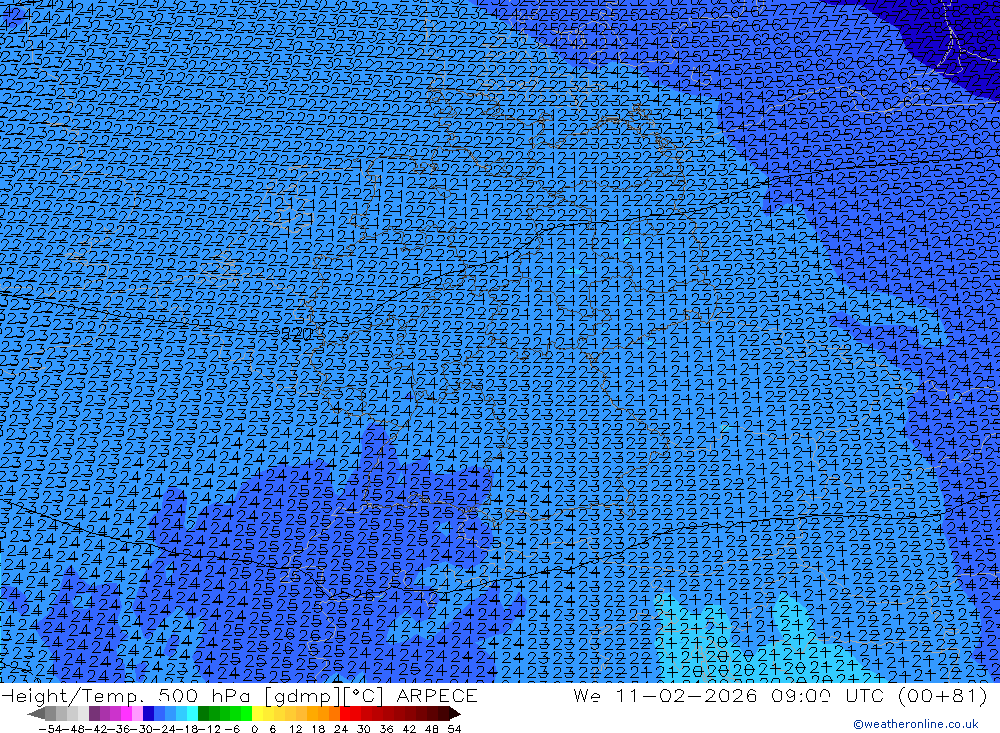Click the '-30' legend scale label
Viewport: 1000px width, 733px height.
pyautogui.click(x=142, y=729)
